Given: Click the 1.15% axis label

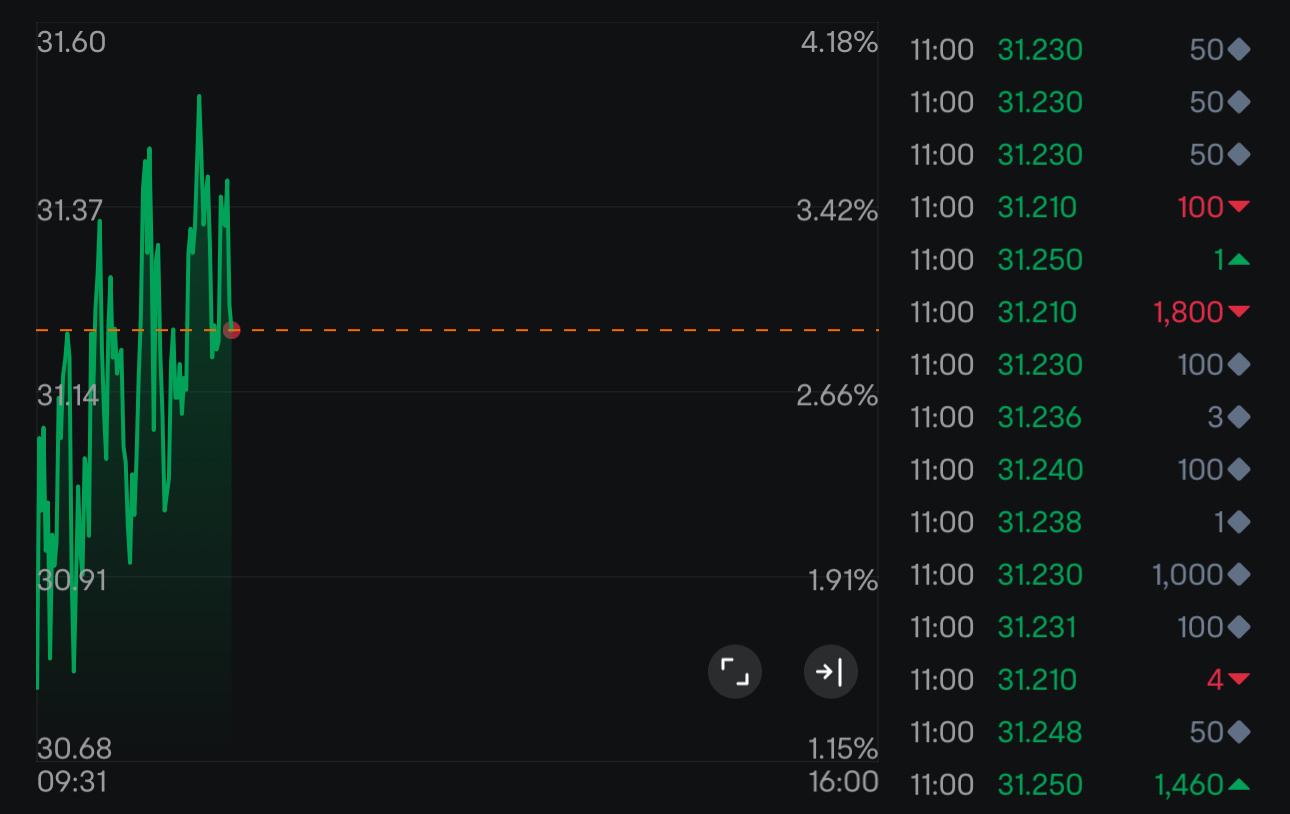Looking at the screenshot, I should 843,748.
